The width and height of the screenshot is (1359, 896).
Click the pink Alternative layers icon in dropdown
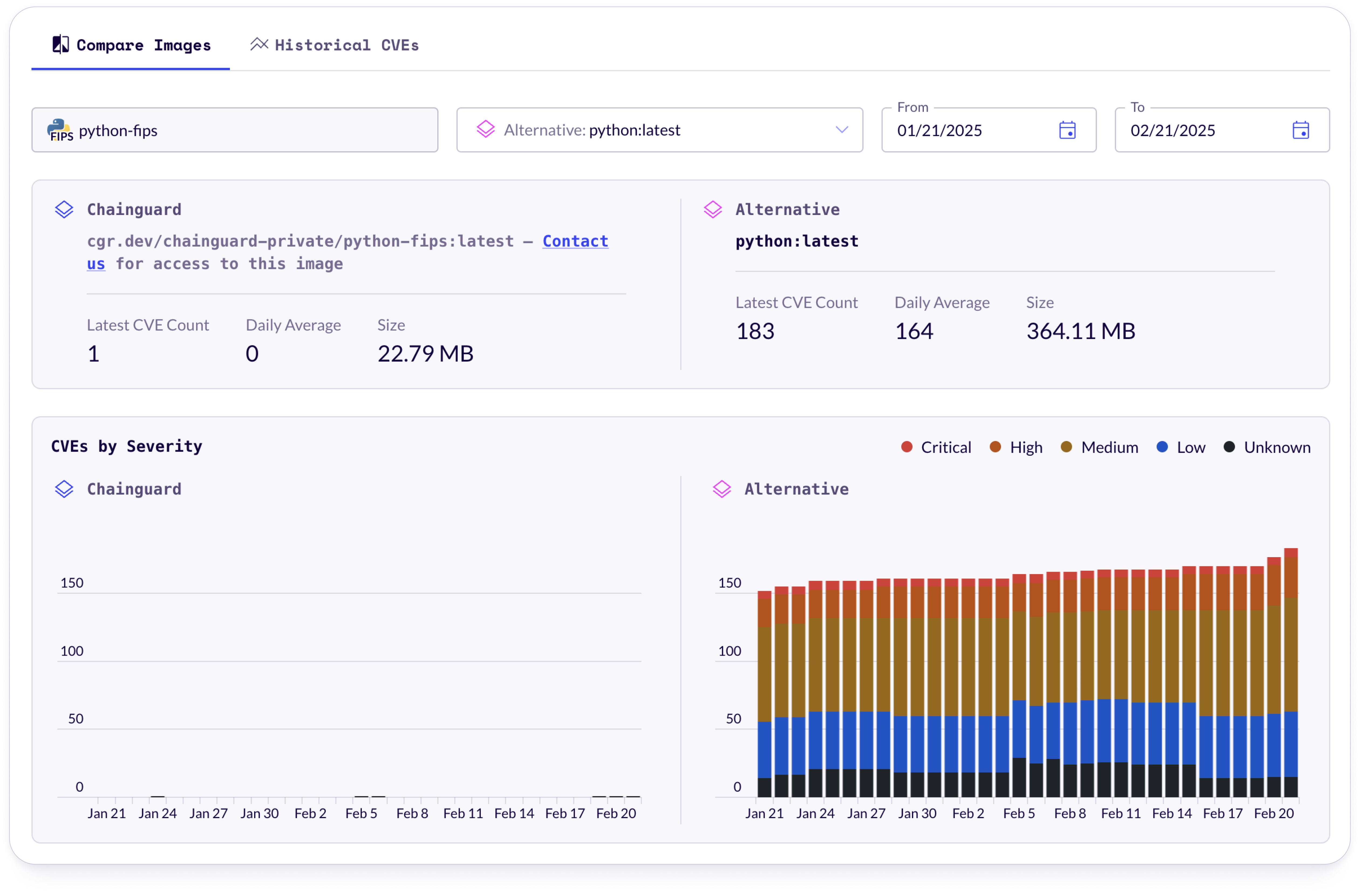click(x=485, y=130)
